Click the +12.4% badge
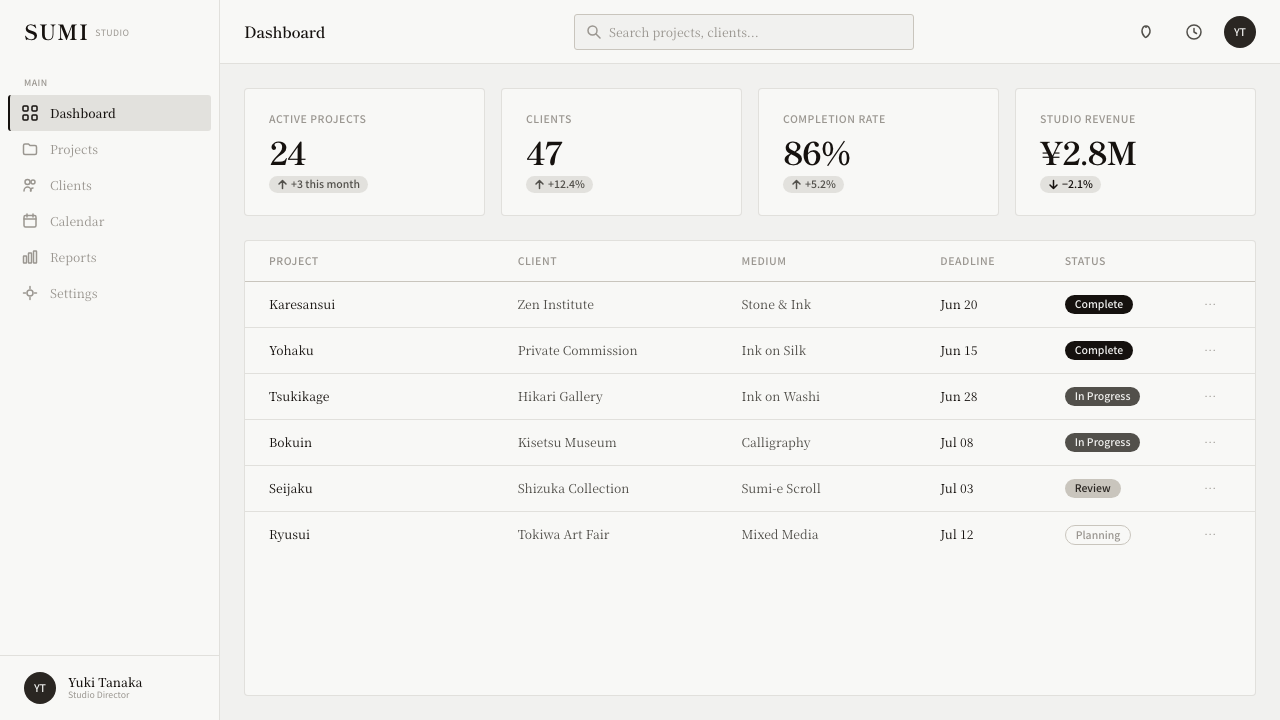This screenshot has height=720, width=1280. click(x=559, y=184)
